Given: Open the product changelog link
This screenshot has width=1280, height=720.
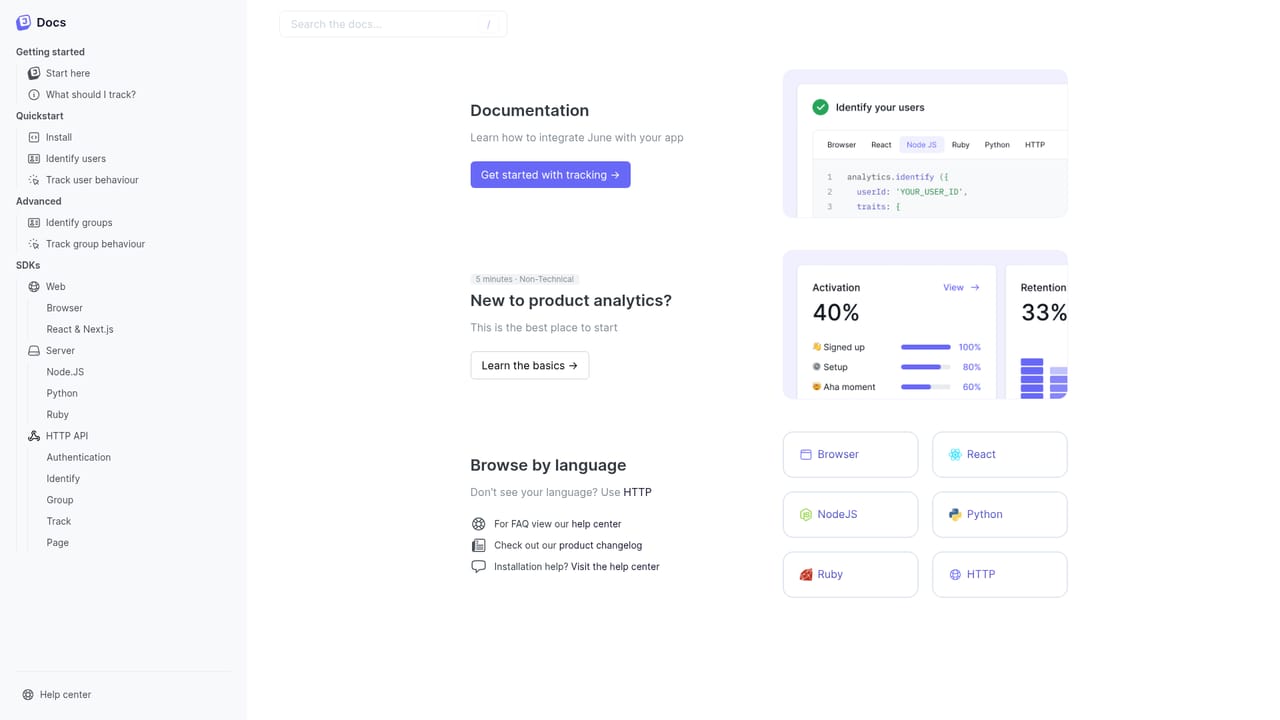Looking at the screenshot, I should tap(600, 545).
